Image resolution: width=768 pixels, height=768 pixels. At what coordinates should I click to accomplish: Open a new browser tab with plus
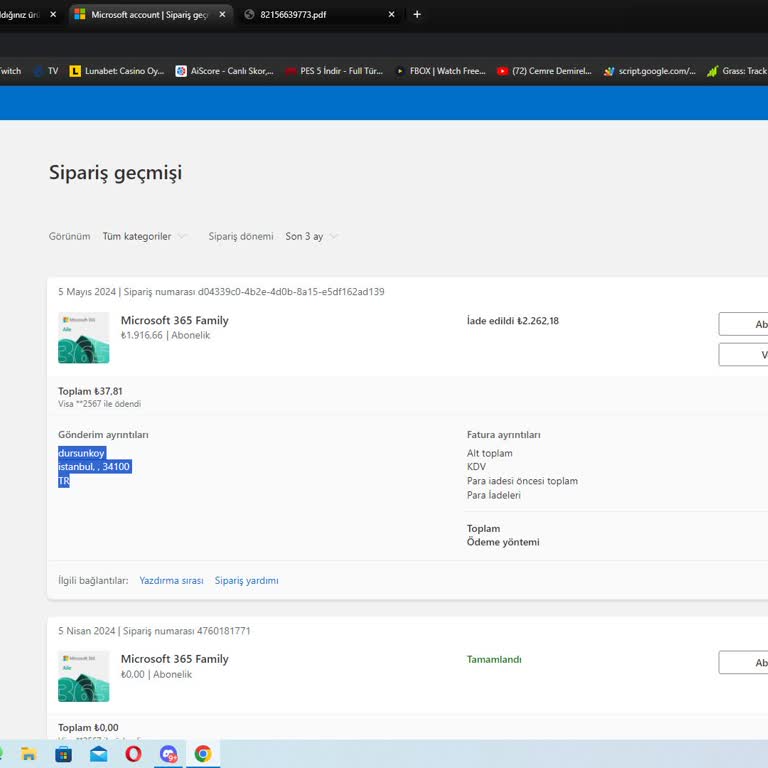[x=417, y=15]
